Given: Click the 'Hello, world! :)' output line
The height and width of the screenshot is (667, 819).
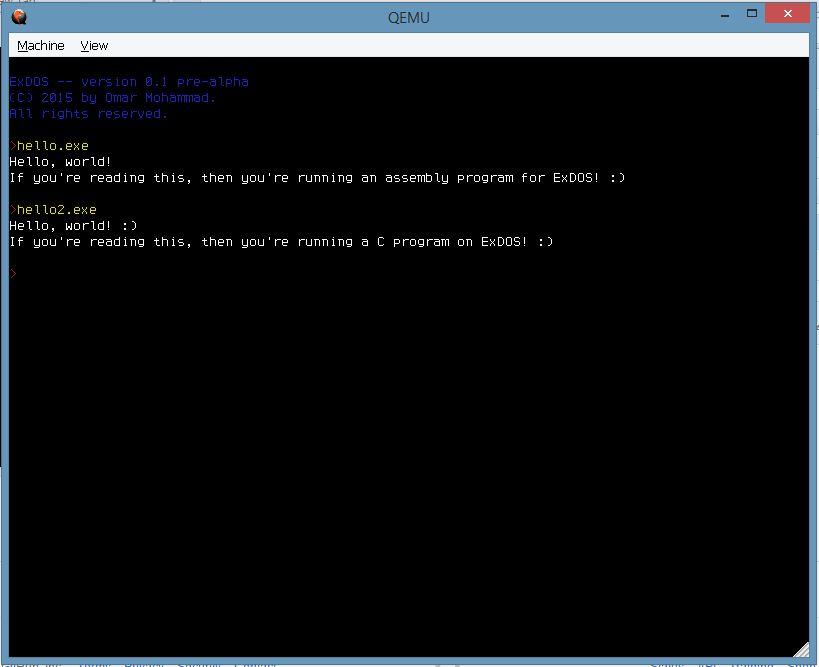Looking at the screenshot, I should pyautogui.click(x=73, y=226).
